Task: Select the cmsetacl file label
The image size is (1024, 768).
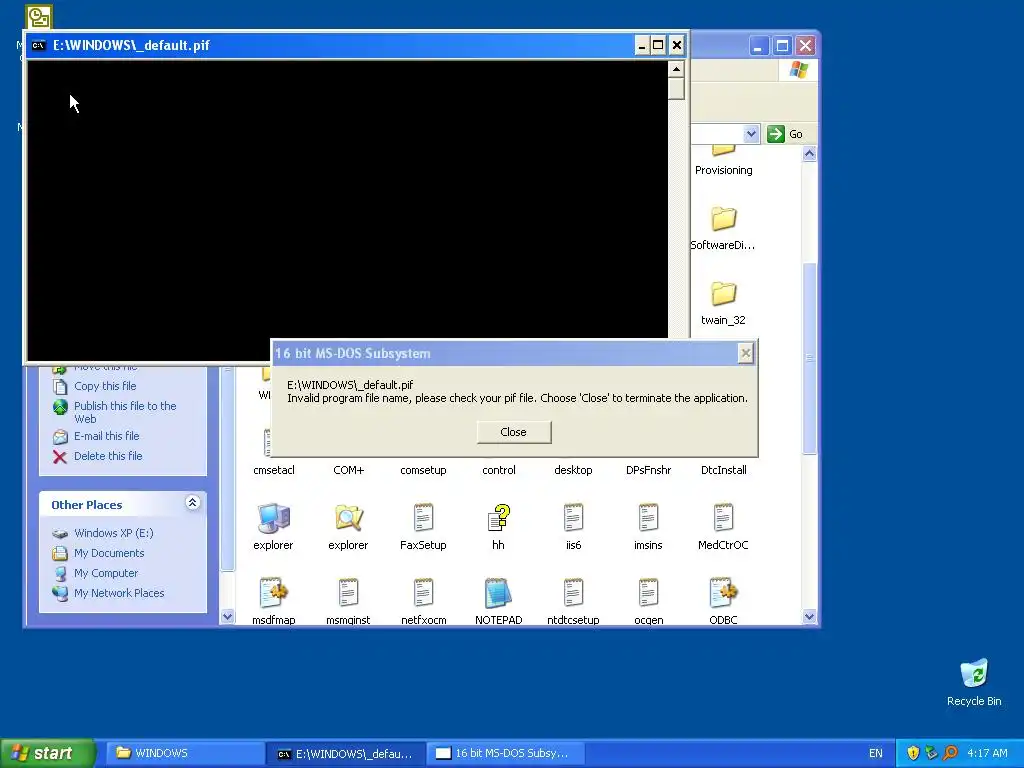Action: 274,470
